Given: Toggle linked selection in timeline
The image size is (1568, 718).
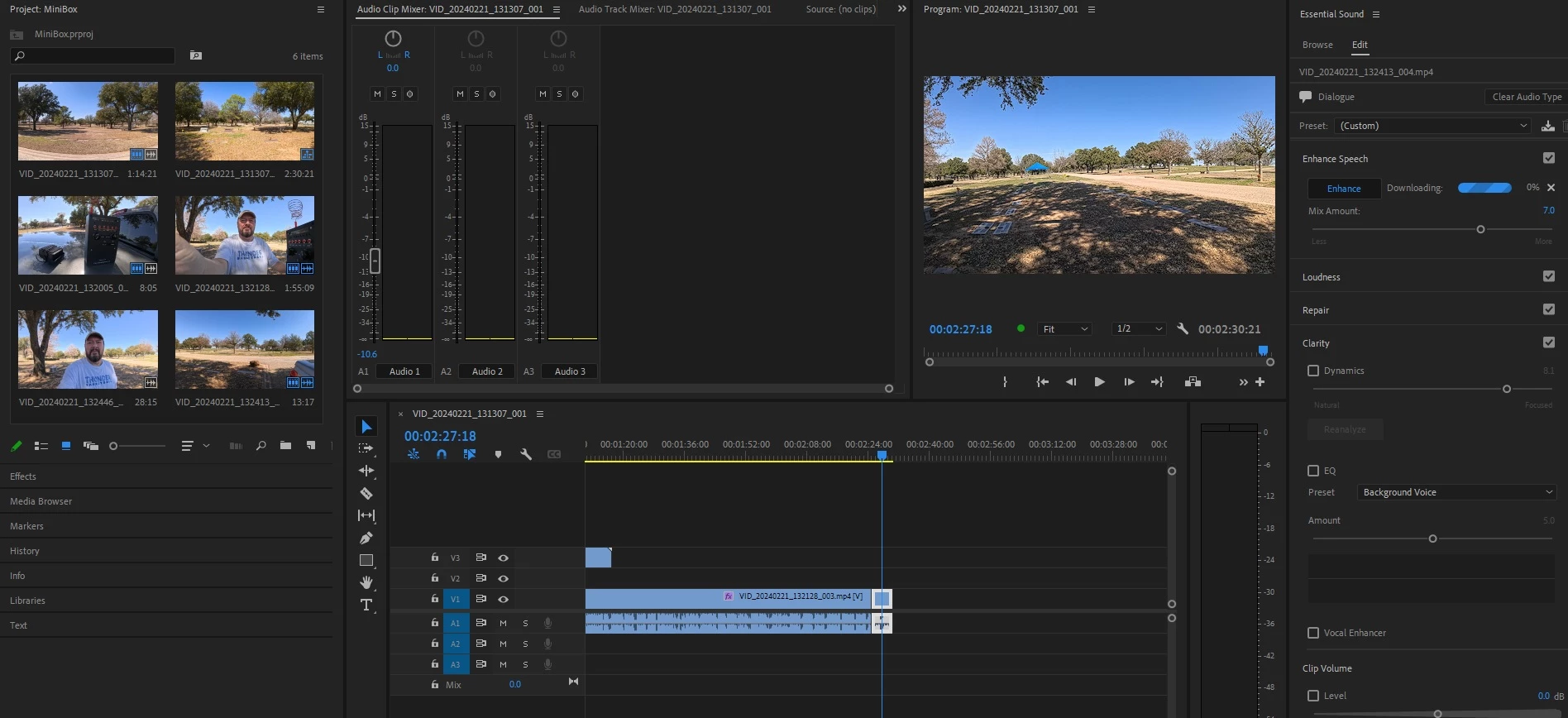Looking at the screenshot, I should [470, 454].
